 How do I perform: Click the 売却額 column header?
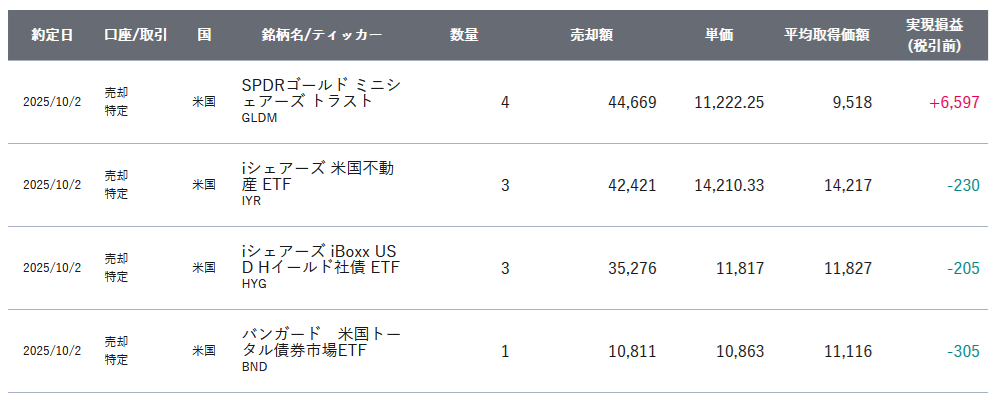pos(591,36)
